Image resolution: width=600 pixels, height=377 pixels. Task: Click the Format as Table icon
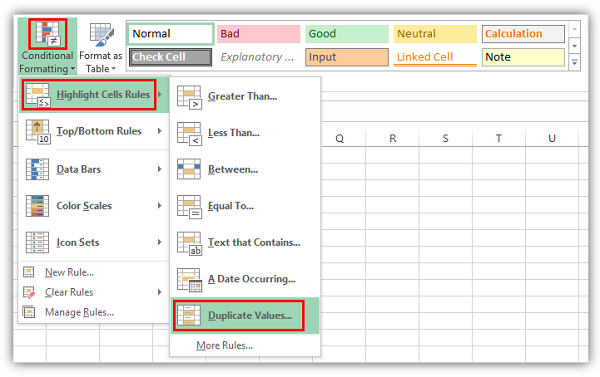click(x=101, y=34)
